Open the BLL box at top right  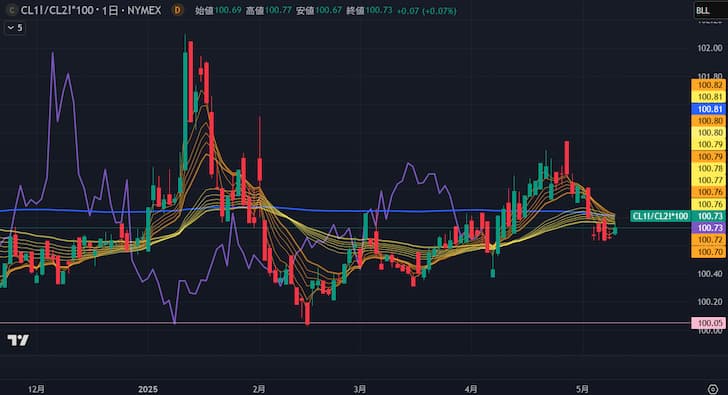(x=710, y=10)
